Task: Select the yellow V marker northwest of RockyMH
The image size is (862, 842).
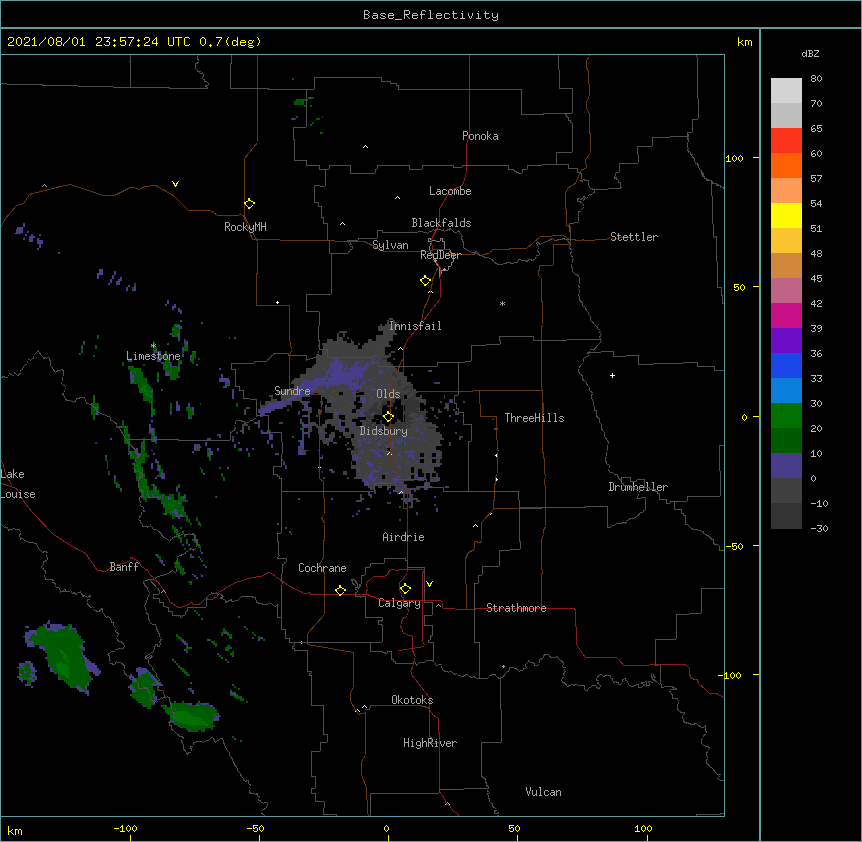Action: (x=175, y=184)
